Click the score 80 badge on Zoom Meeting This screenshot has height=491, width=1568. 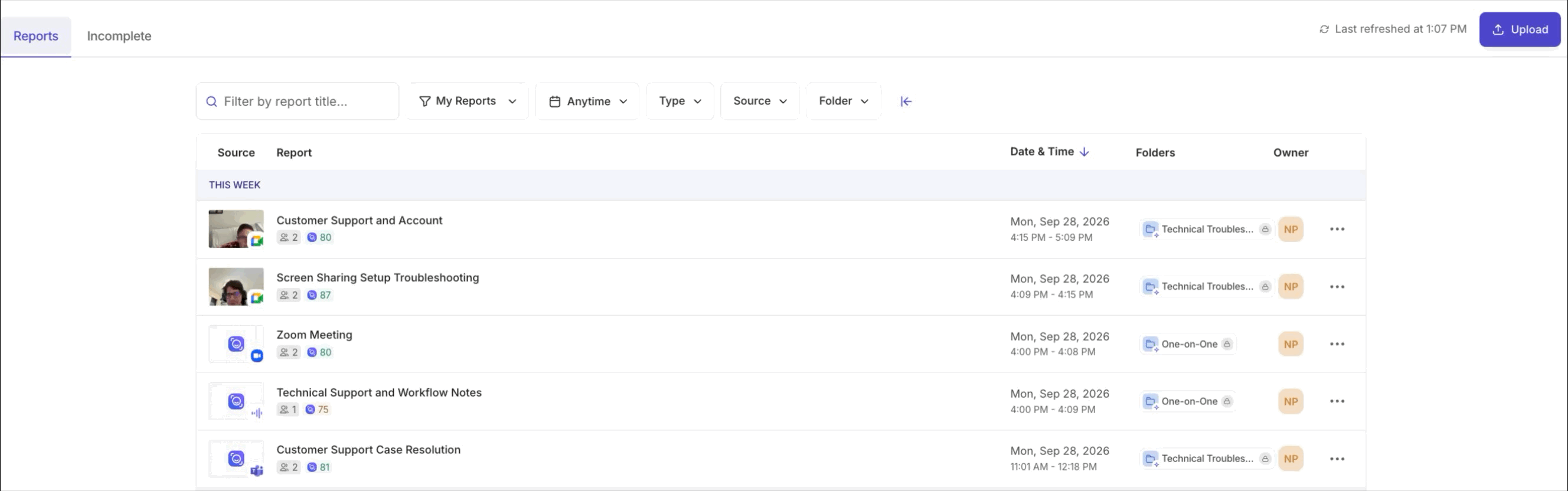tap(319, 352)
